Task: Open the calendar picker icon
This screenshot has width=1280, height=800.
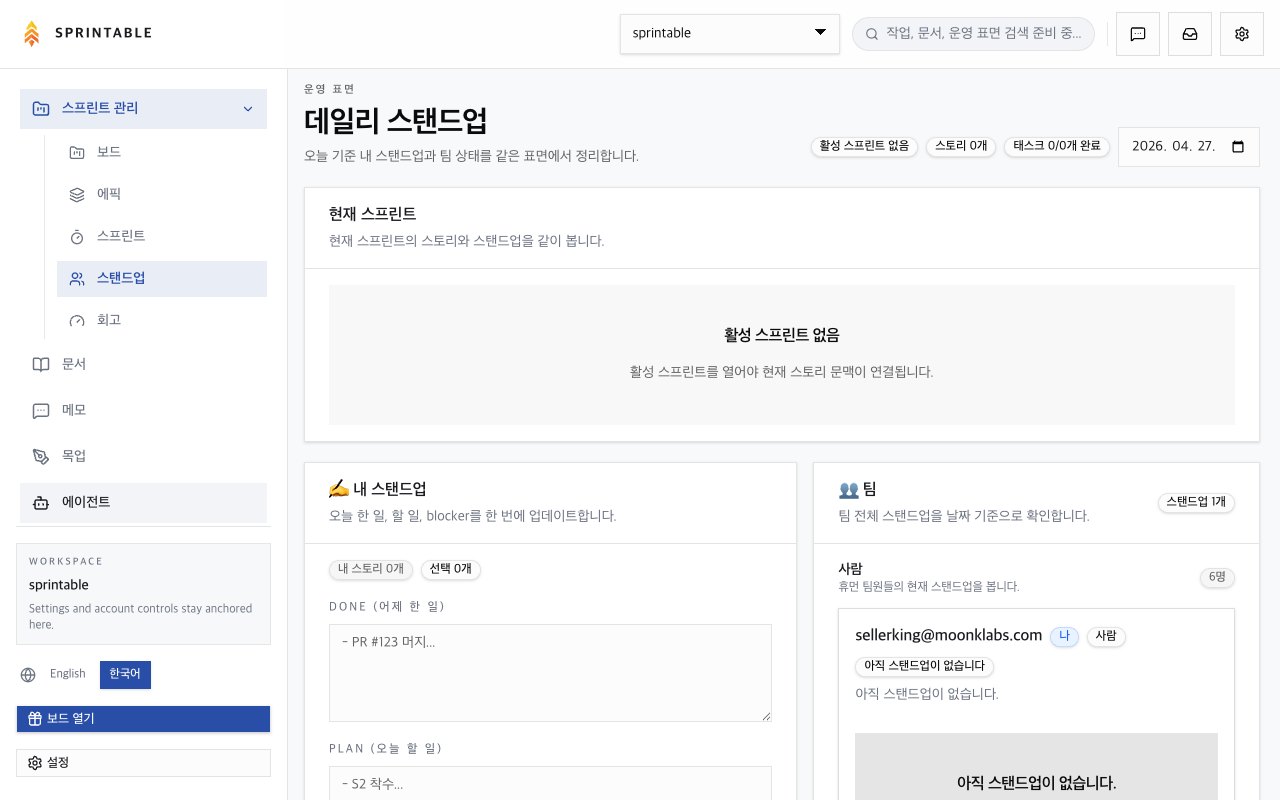Action: click(1238, 146)
